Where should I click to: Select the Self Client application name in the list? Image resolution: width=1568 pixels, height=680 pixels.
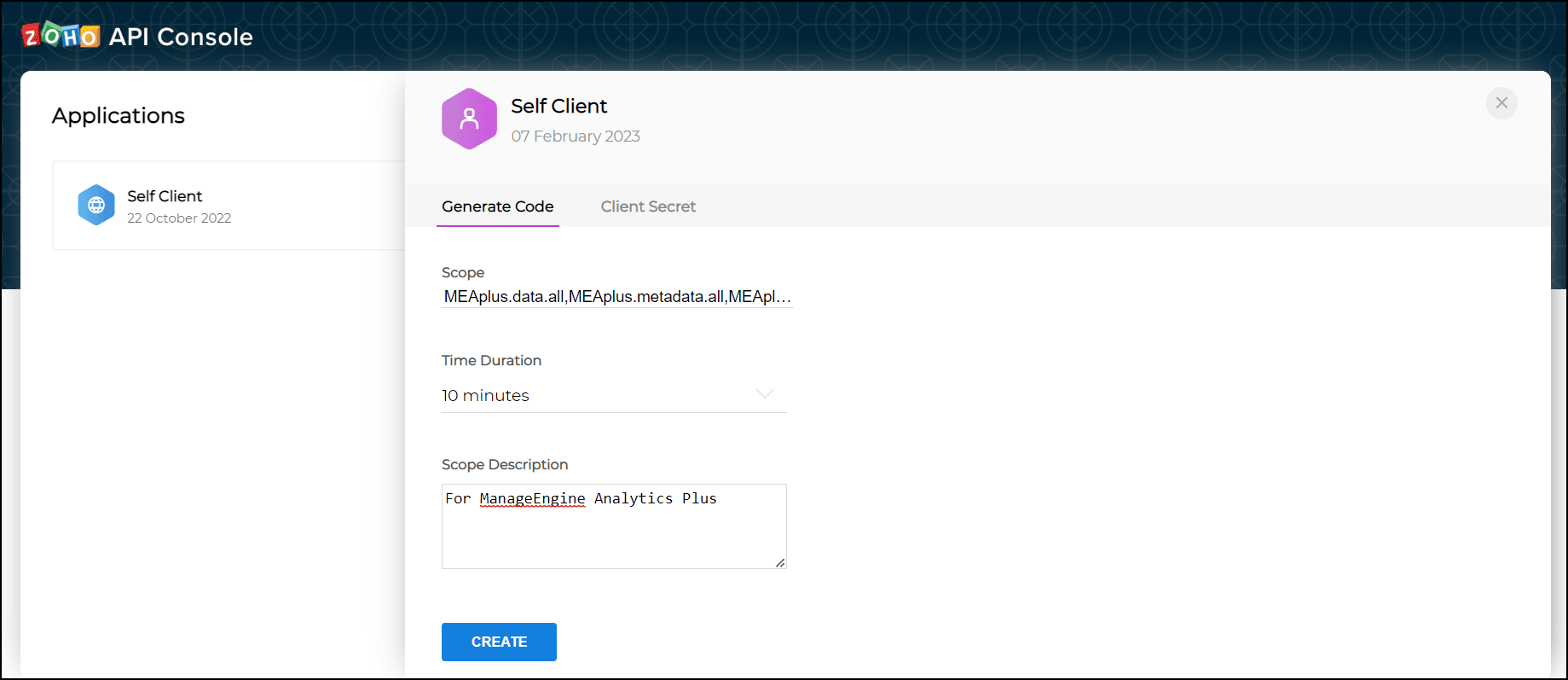click(x=165, y=196)
